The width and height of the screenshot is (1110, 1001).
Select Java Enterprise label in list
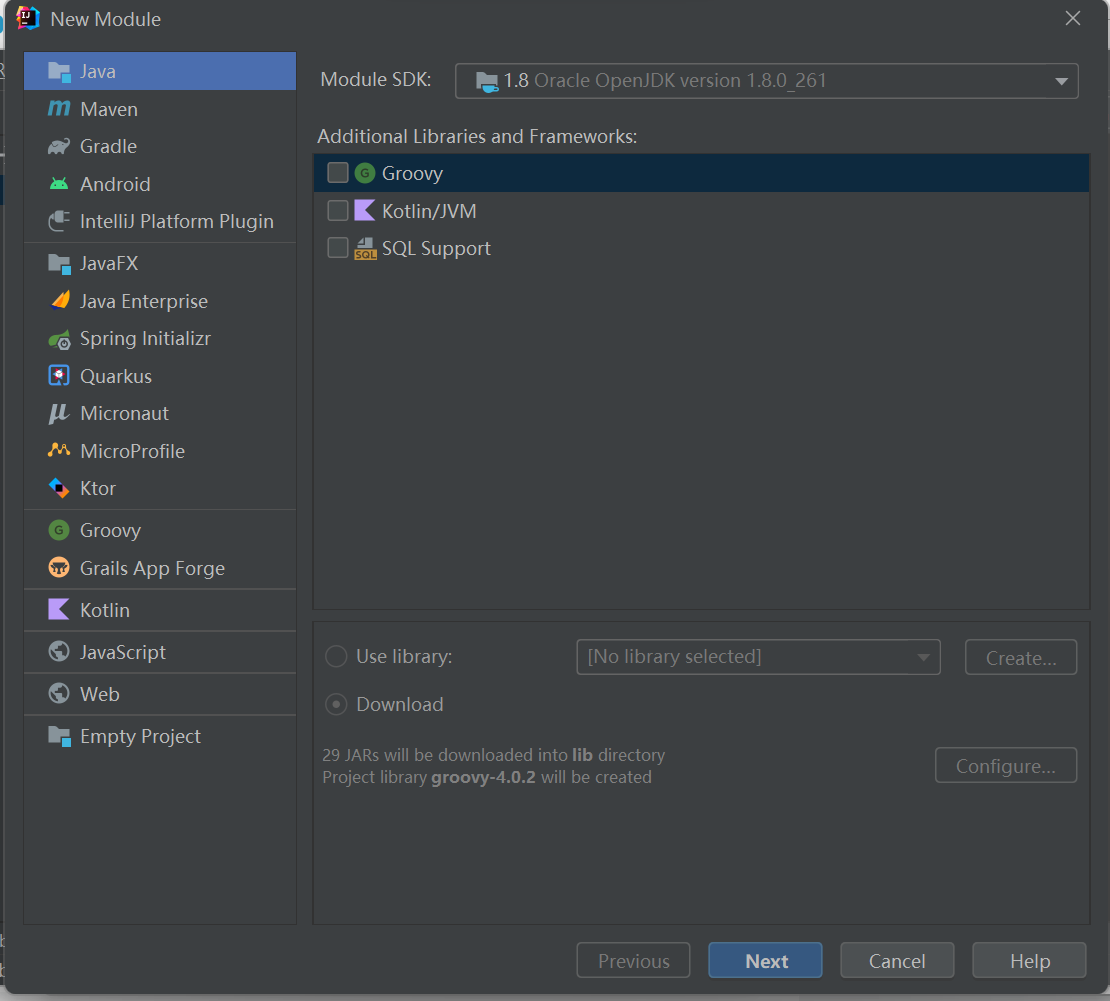[144, 301]
